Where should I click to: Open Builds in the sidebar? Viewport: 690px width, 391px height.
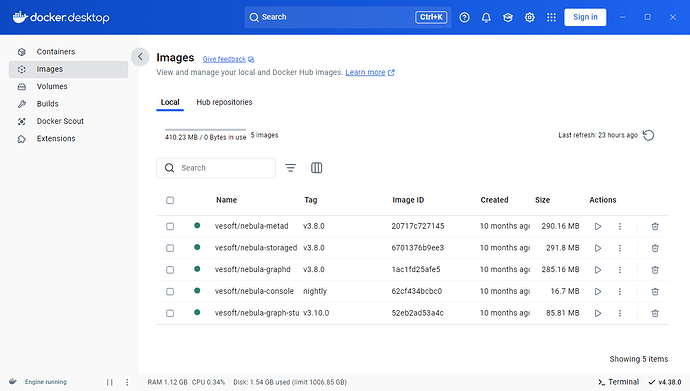pos(68,104)
